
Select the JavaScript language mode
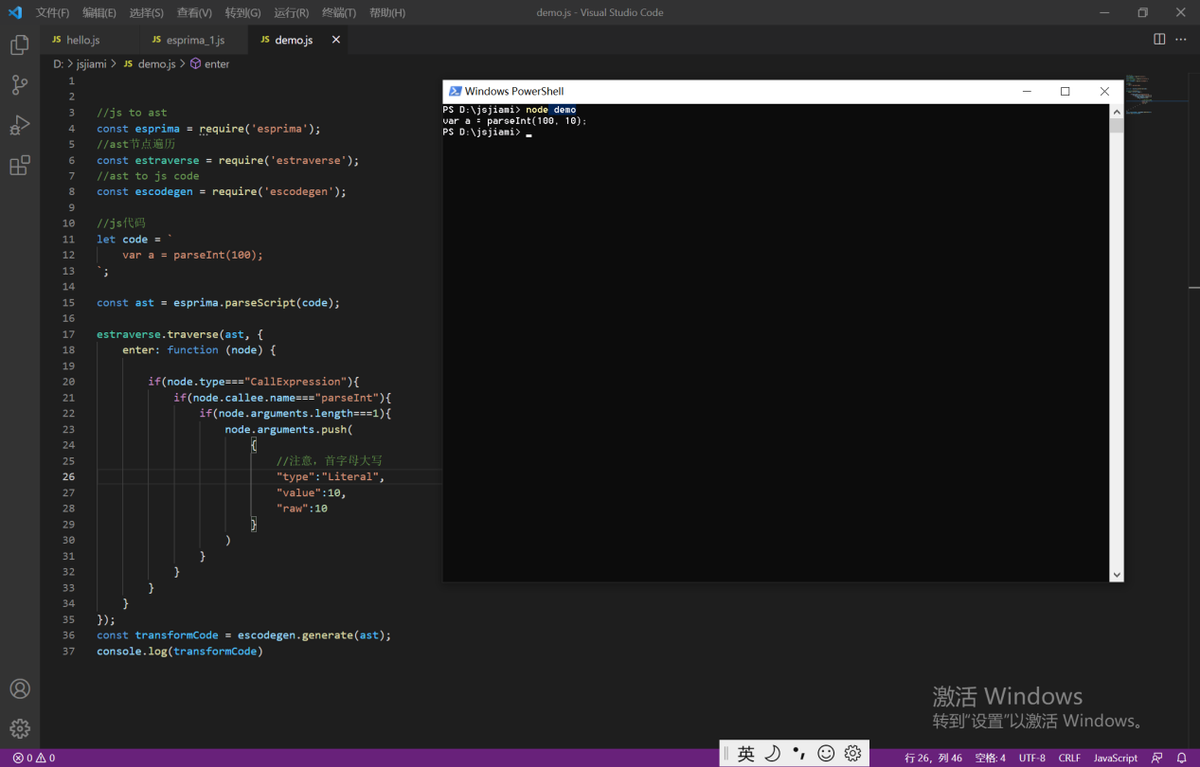coord(1115,758)
